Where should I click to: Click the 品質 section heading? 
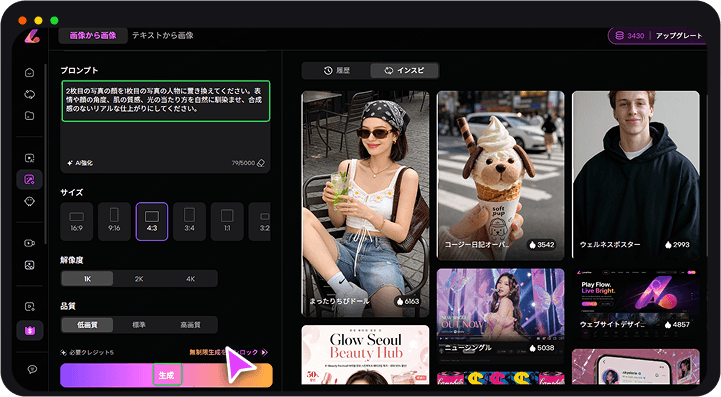pos(68,306)
